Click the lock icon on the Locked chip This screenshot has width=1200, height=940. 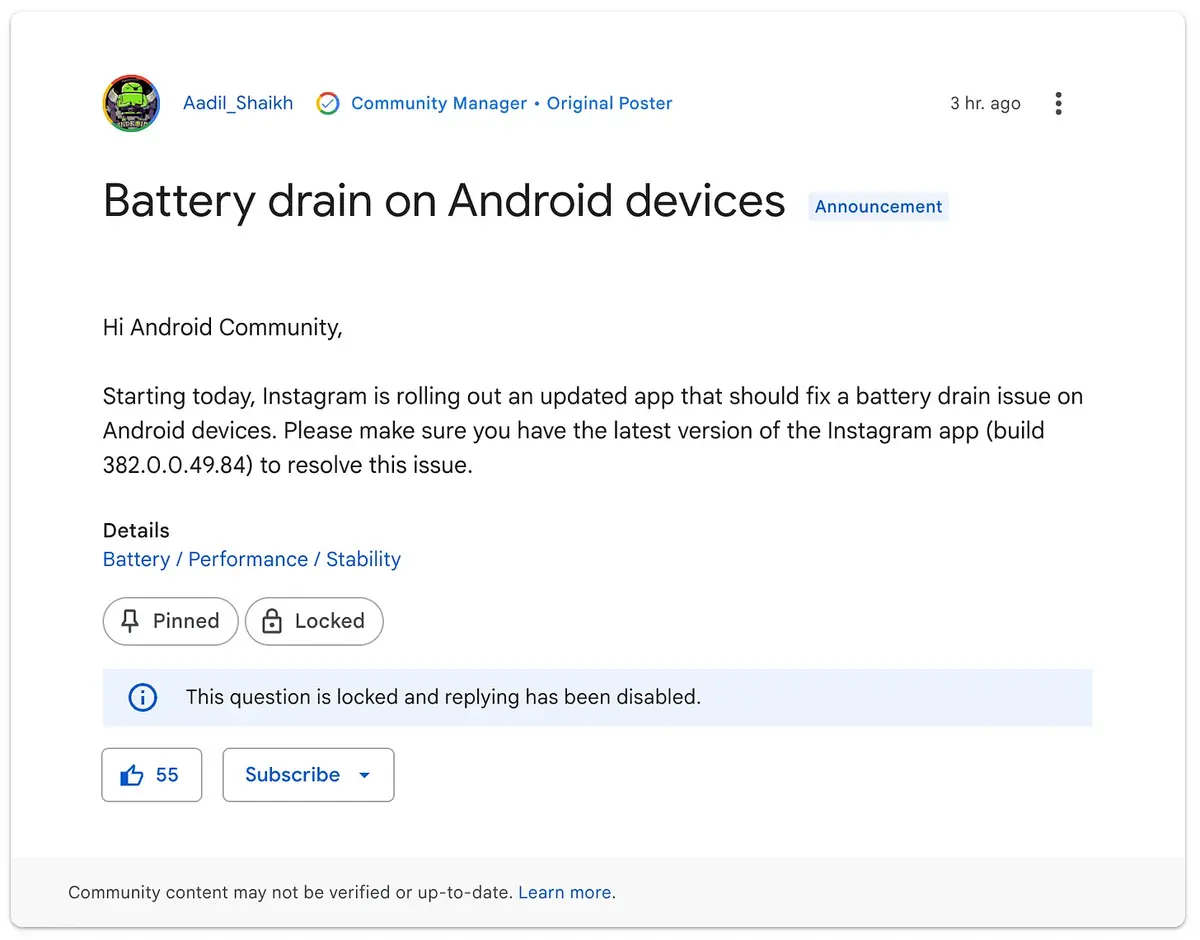point(271,621)
